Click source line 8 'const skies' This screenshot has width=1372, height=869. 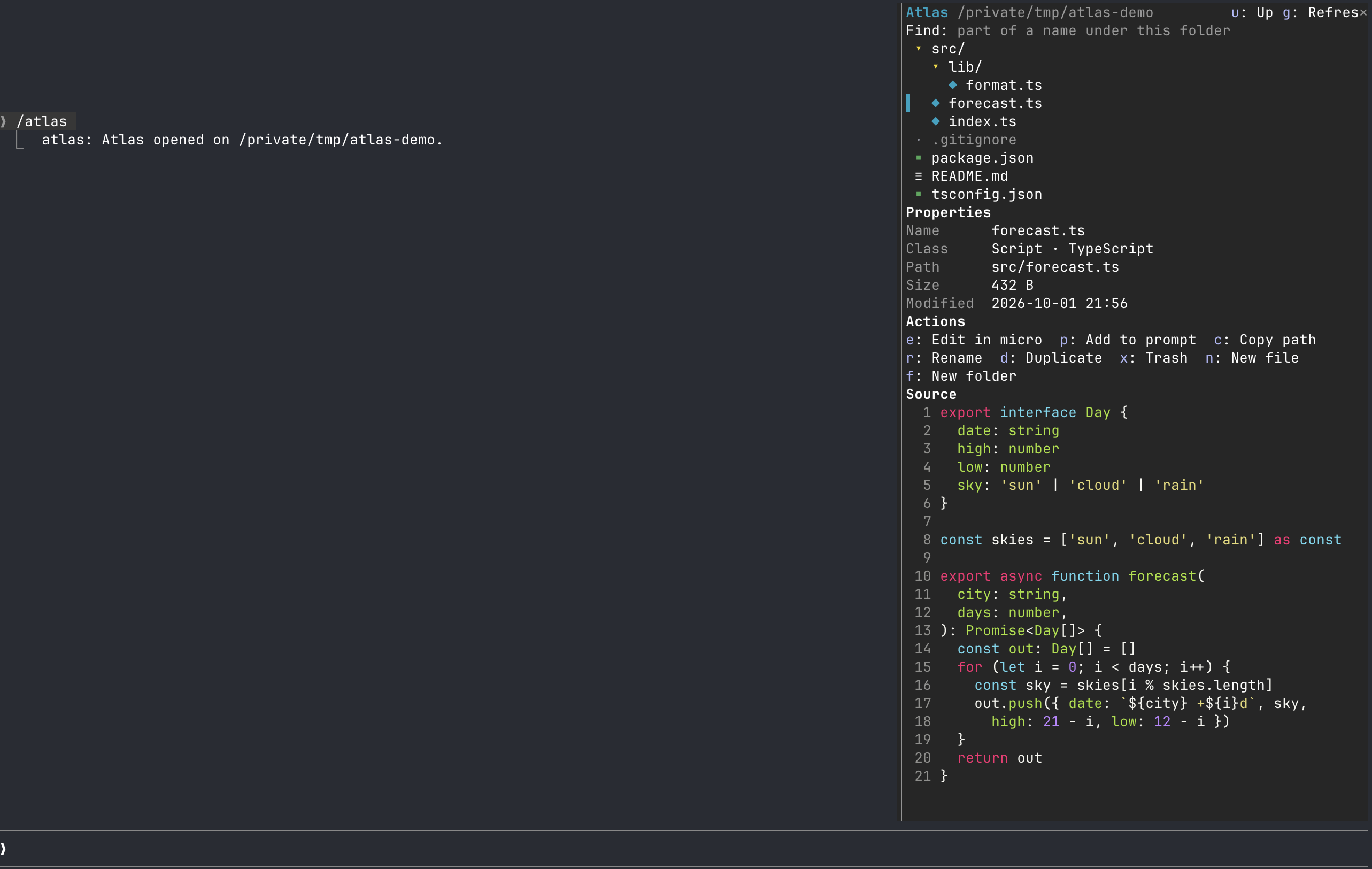(x=1140, y=540)
